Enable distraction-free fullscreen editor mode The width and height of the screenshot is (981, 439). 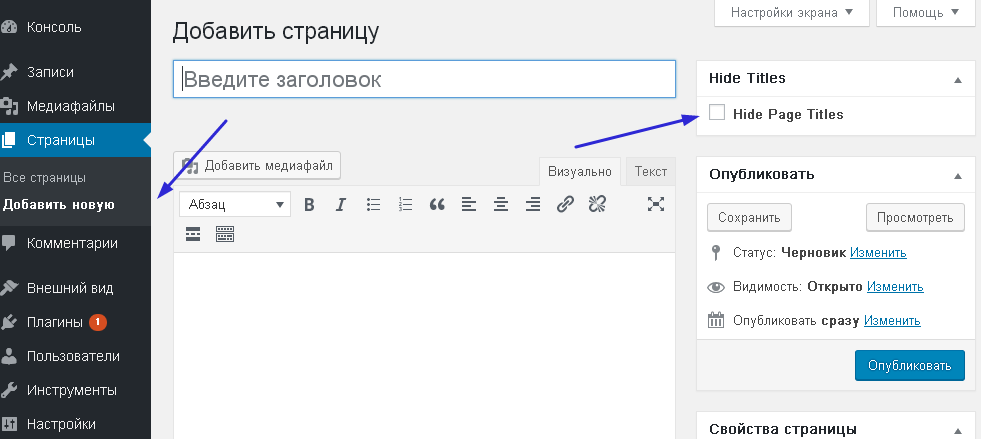(656, 204)
